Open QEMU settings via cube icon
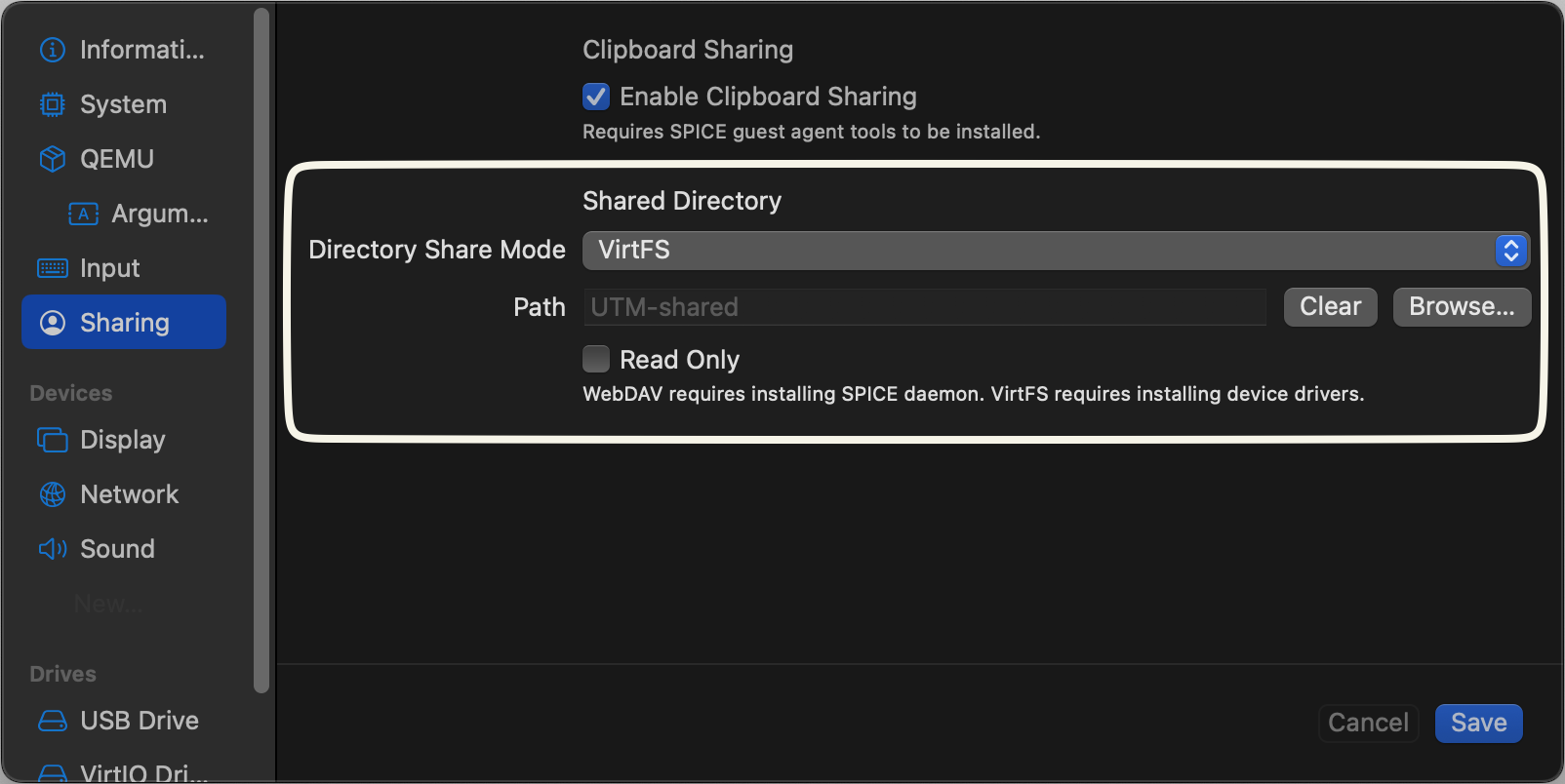Viewport: 1565px width, 784px height. click(53, 159)
